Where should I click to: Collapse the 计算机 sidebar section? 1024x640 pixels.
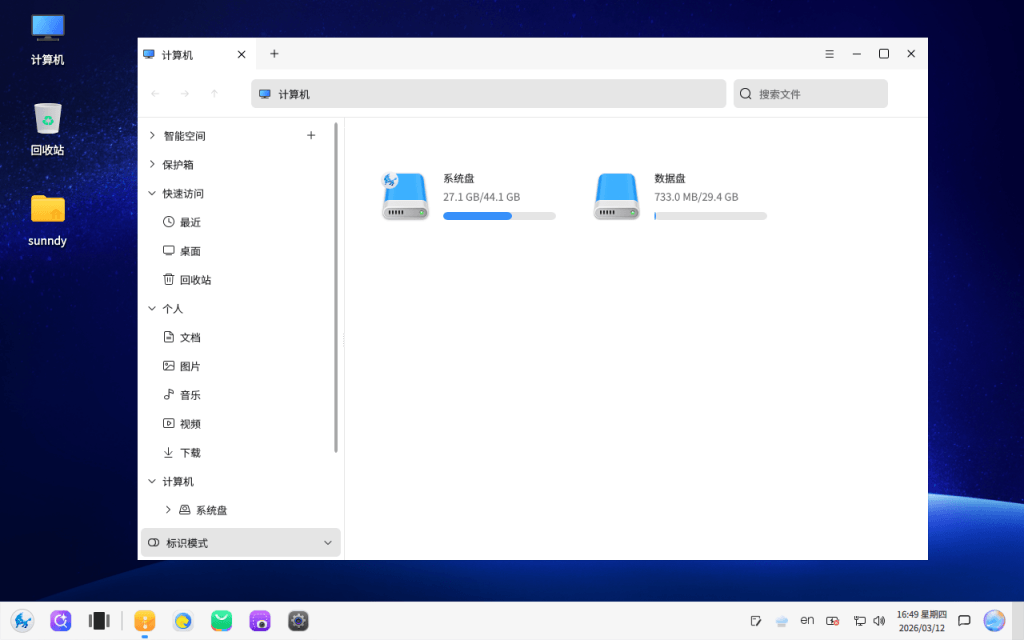pyautogui.click(x=152, y=481)
